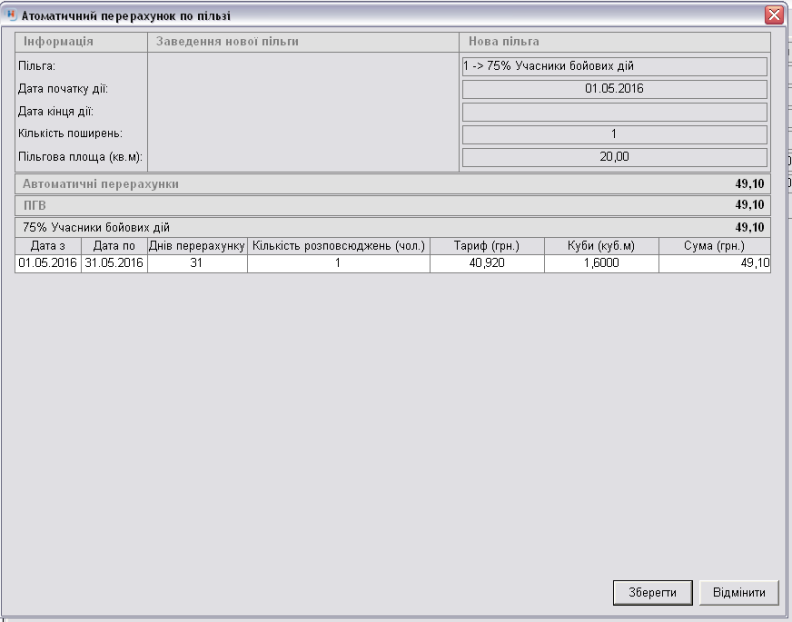Collapse the ПГВ group row
Screen dimensions: 792x622
click(x=392, y=205)
